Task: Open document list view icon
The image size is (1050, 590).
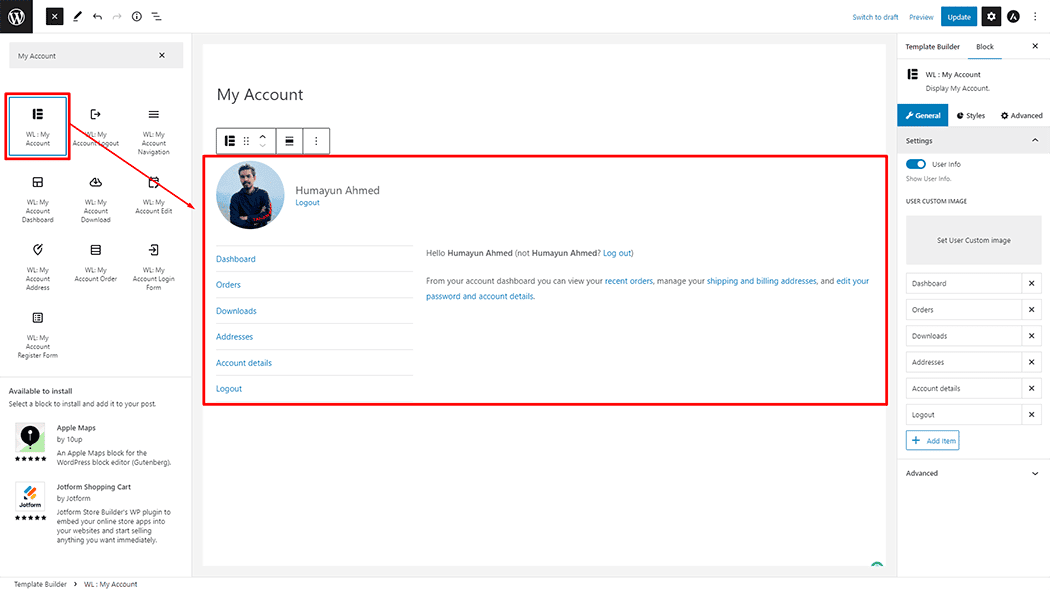Action: (x=156, y=17)
